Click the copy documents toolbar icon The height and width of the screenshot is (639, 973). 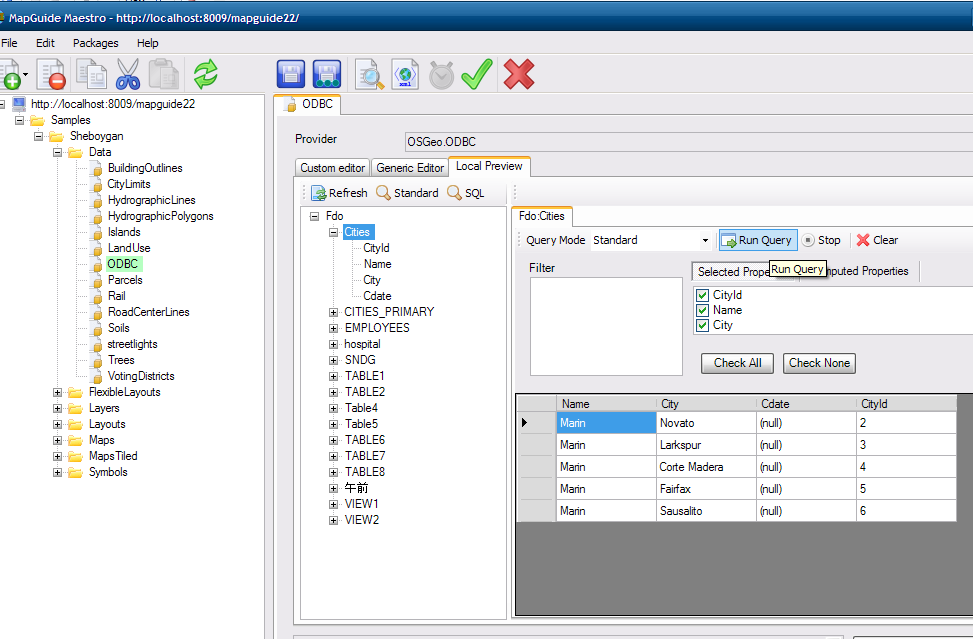pos(91,74)
